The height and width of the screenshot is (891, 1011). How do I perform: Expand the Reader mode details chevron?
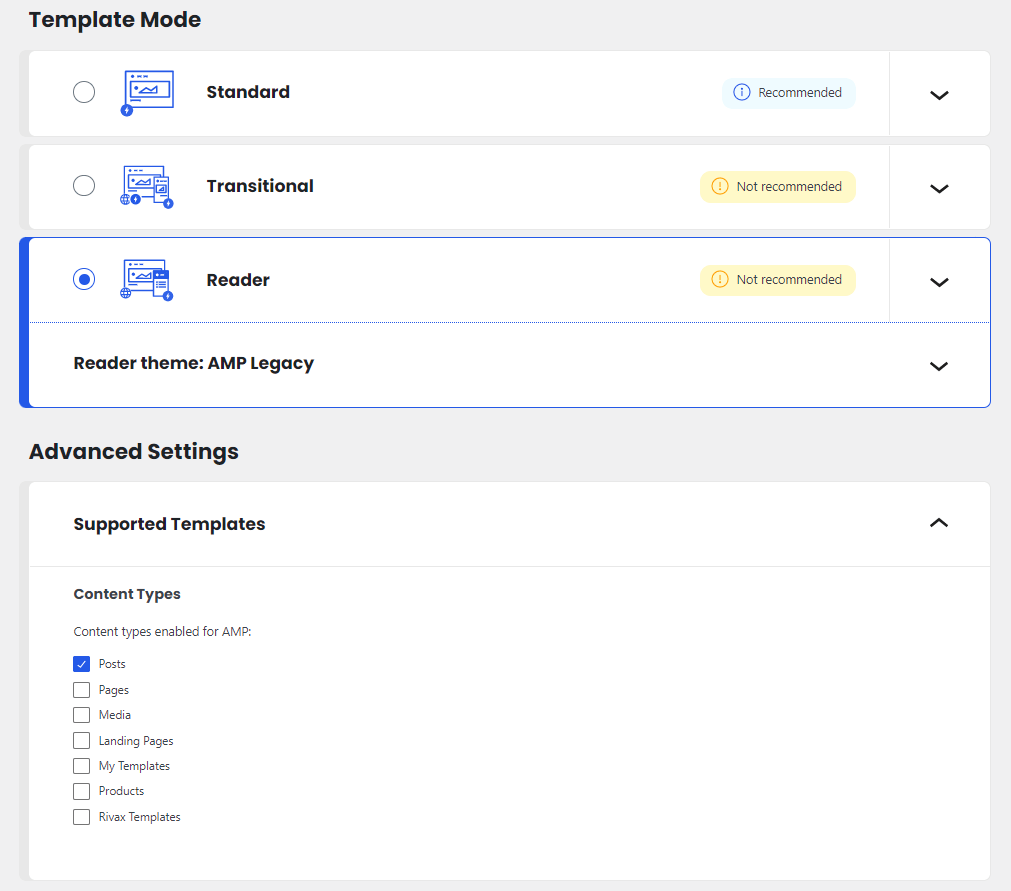pos(938,282)
